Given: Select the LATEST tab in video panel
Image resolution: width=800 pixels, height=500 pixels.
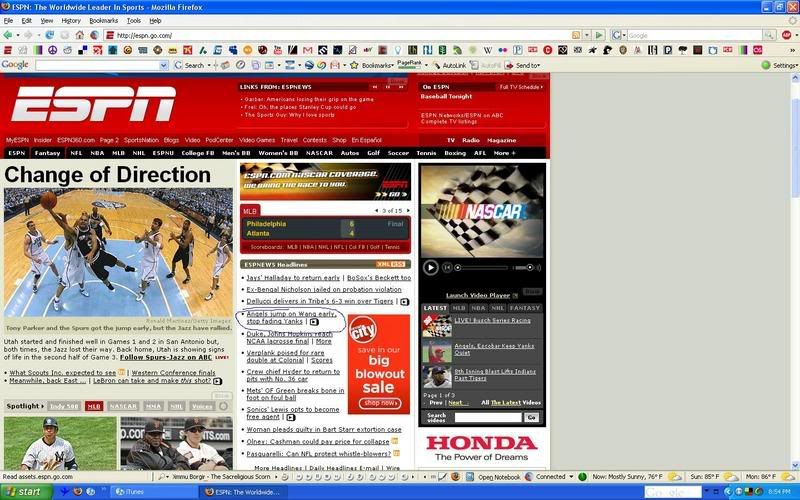Looking at the screenshot, I should point(435,308).
